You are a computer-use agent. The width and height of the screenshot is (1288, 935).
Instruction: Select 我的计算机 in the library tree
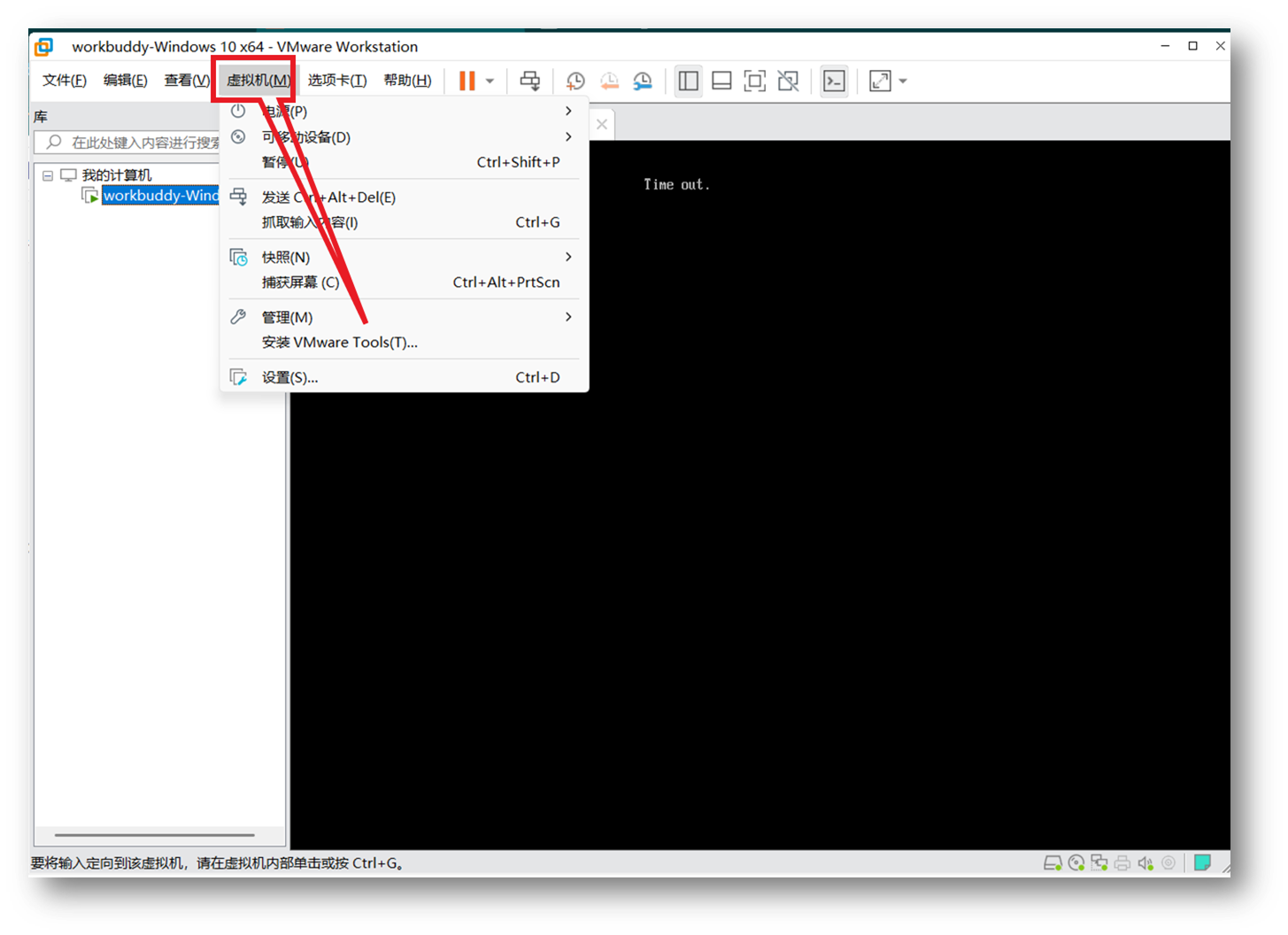click(x=117, y=175)
